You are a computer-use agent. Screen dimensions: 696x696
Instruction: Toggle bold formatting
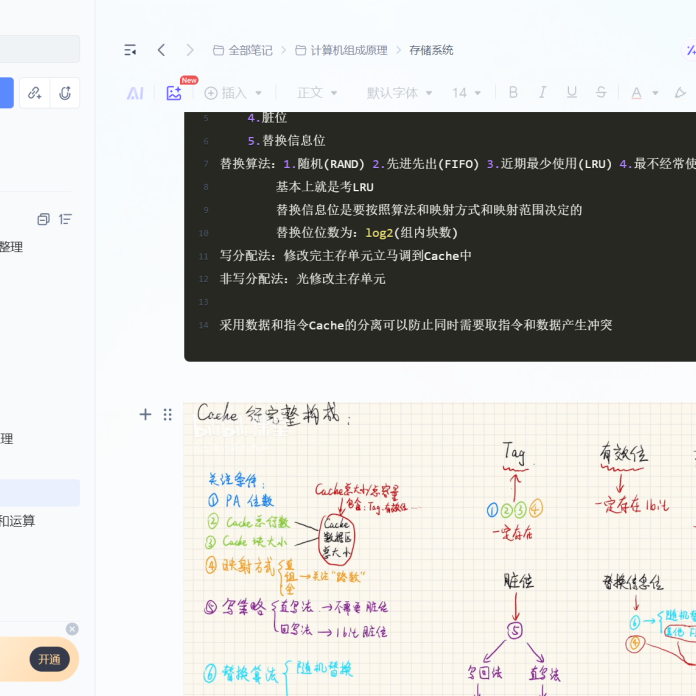pos(513,93)
